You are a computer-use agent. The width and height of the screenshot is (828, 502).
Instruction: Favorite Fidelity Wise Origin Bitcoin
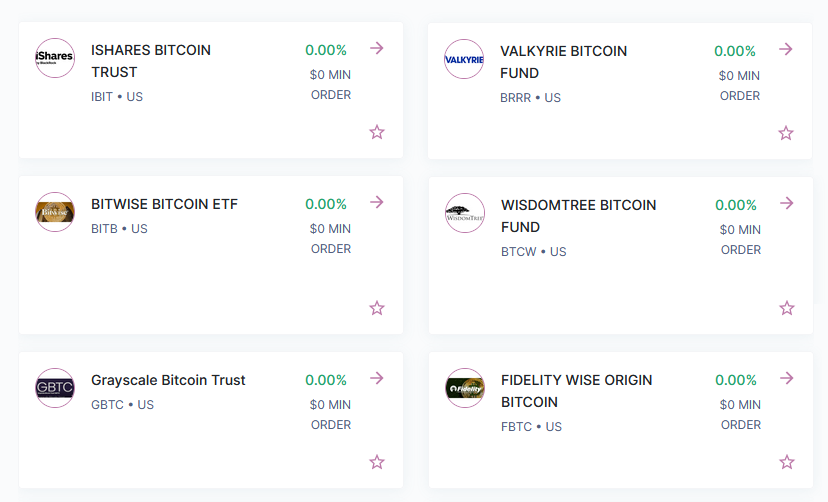tap(787, 462)
